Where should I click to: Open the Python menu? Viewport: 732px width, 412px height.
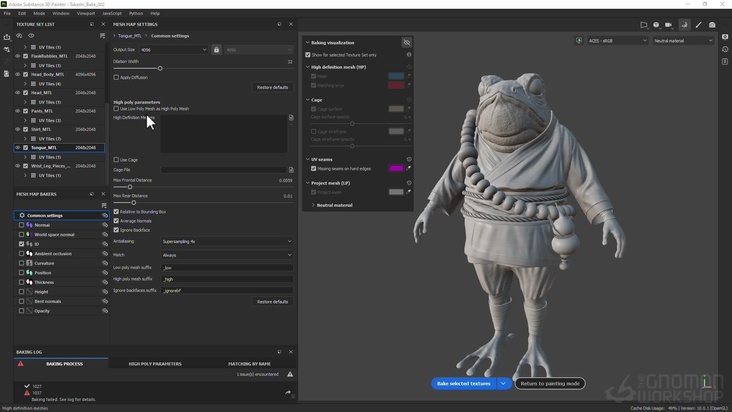click(x=136, y=14)
